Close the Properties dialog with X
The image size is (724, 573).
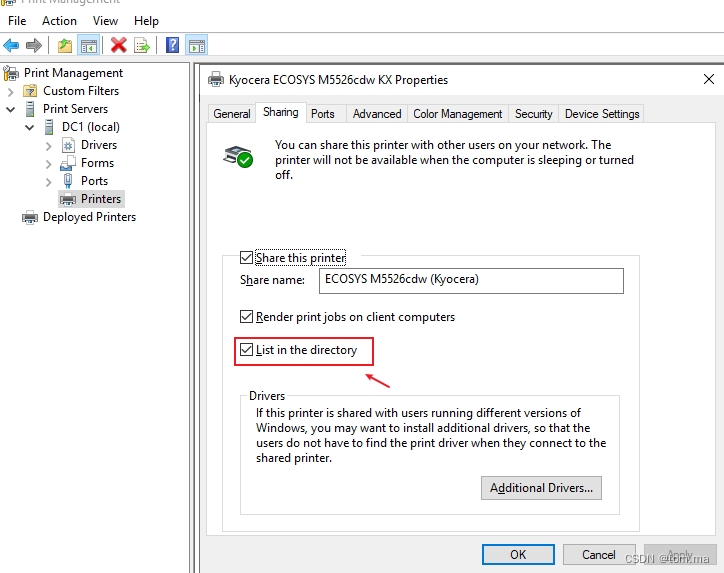(709, 79)
